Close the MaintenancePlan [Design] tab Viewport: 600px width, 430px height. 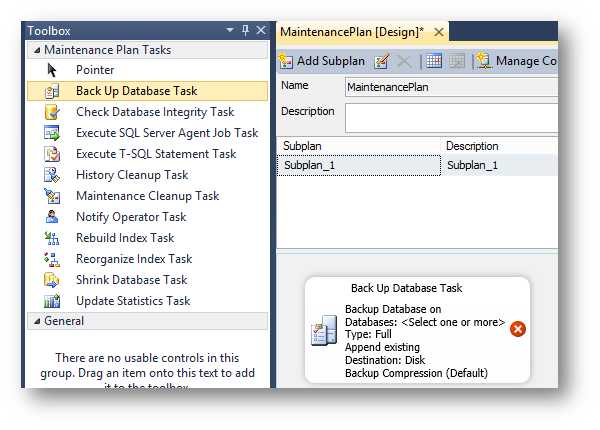pos(439,32)
